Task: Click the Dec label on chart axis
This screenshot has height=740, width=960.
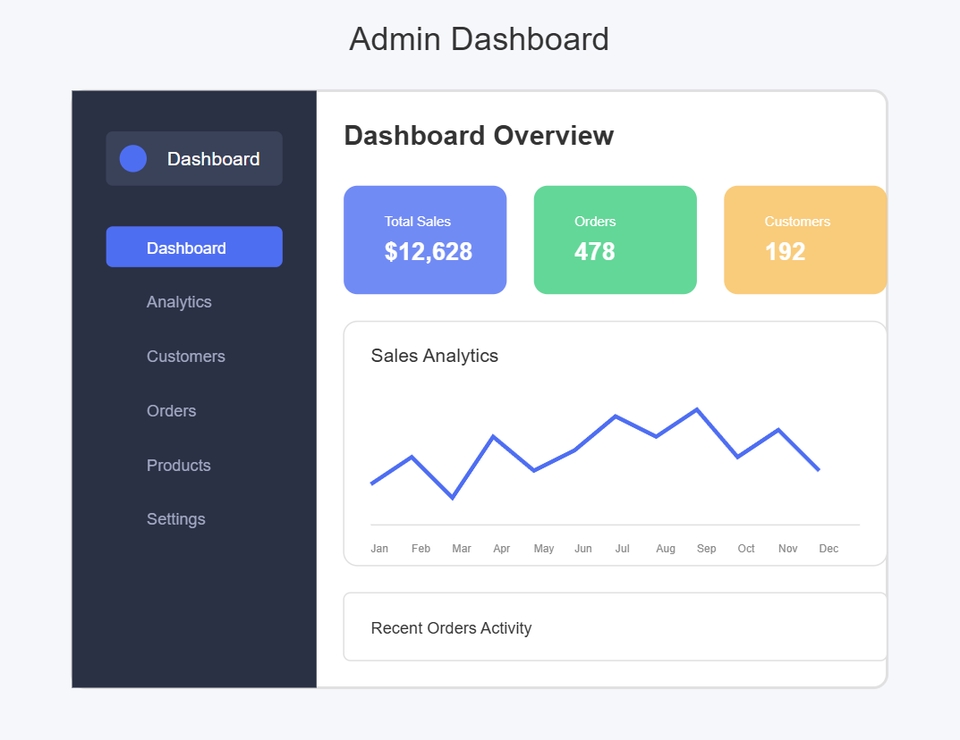Action: [828, 548]
